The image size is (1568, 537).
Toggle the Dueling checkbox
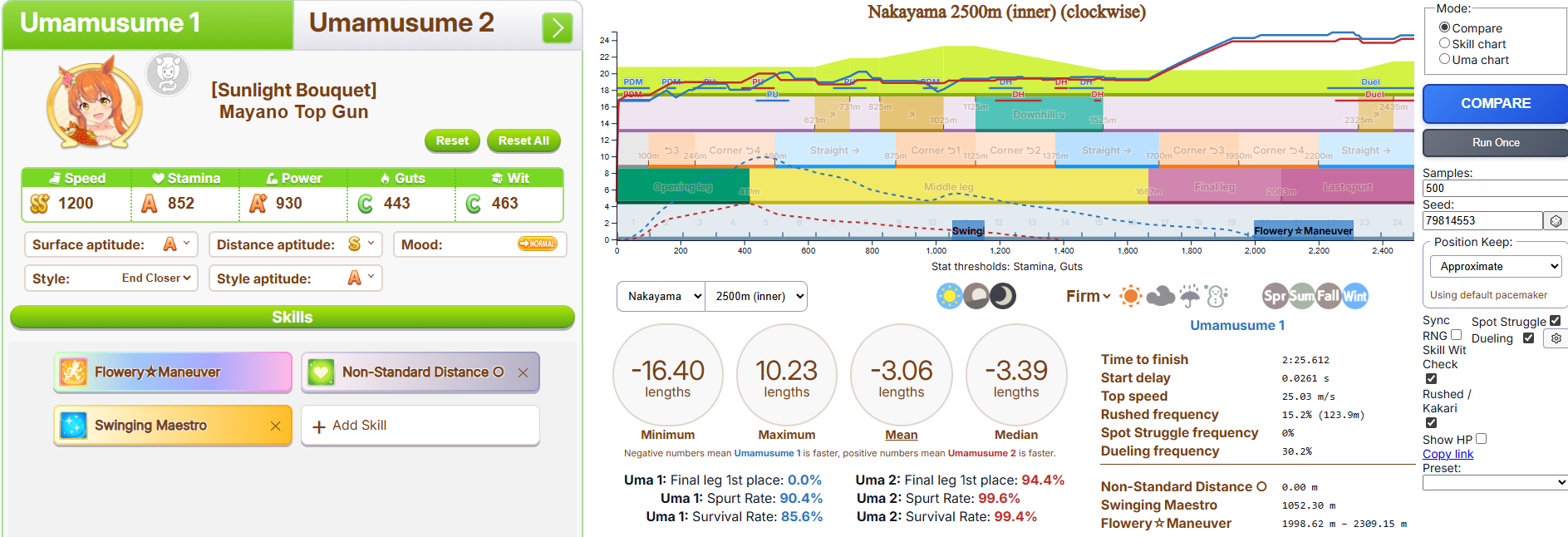pos(1528,337)
